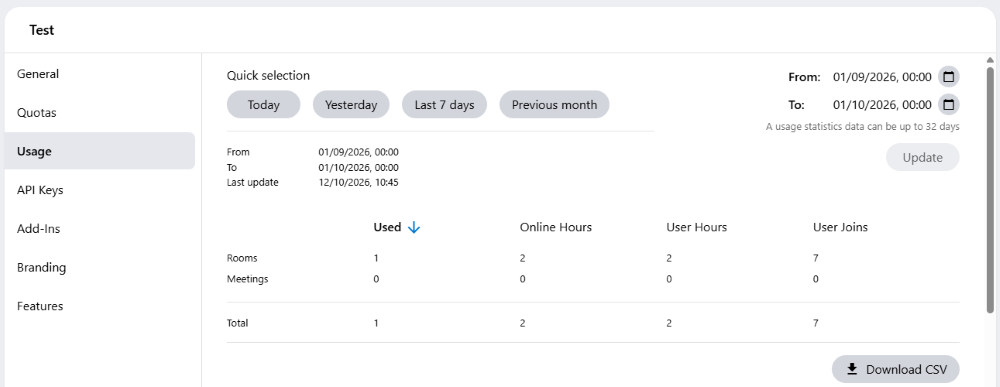Image resolution: width=1000 pixels, height=387 pixels.
Task: Sort by the Used column header
Action: click(x=387, y=227)
